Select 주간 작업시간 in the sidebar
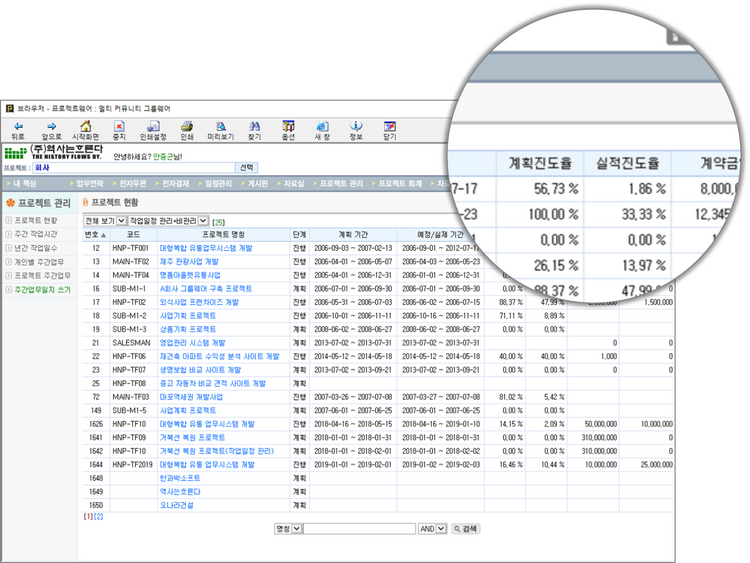This screenshot has height=563, width=750. 36,234
